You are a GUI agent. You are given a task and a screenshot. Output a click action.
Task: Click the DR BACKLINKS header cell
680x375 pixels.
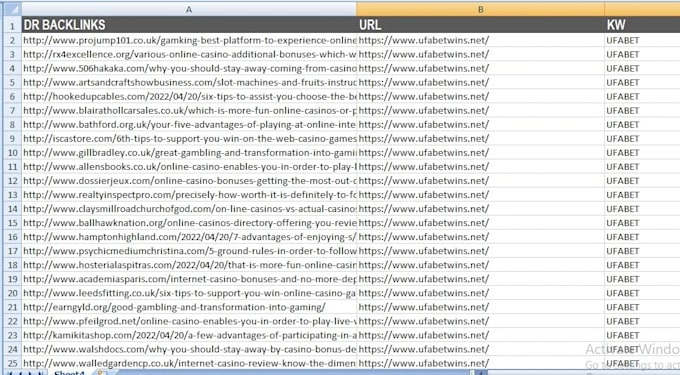click(x=189, y=25)
